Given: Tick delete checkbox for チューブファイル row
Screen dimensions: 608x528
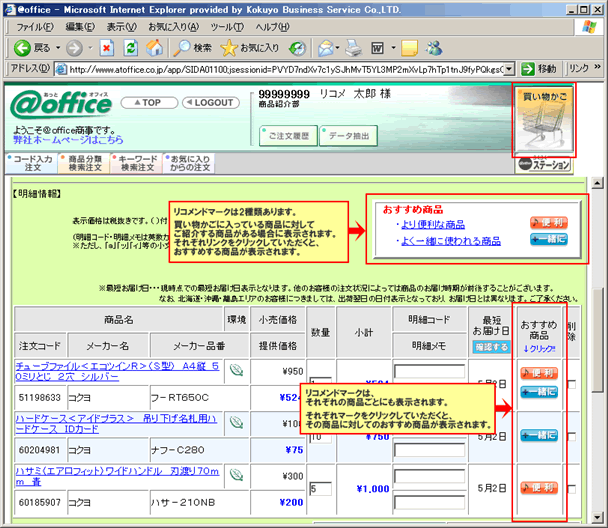Looking at the screenshot, I should point(571,384).
